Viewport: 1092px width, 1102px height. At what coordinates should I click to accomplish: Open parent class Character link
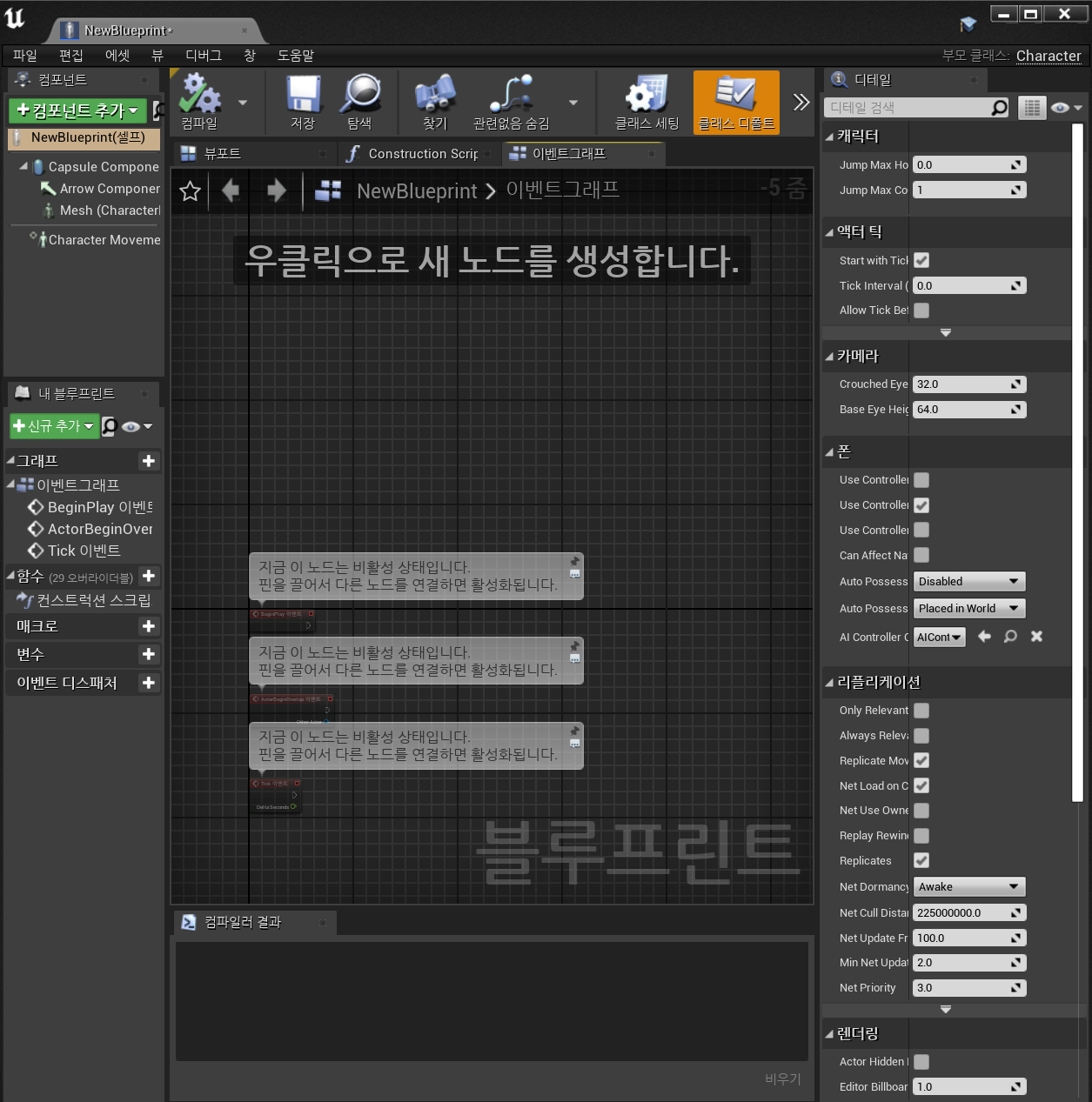(1048, 56)
